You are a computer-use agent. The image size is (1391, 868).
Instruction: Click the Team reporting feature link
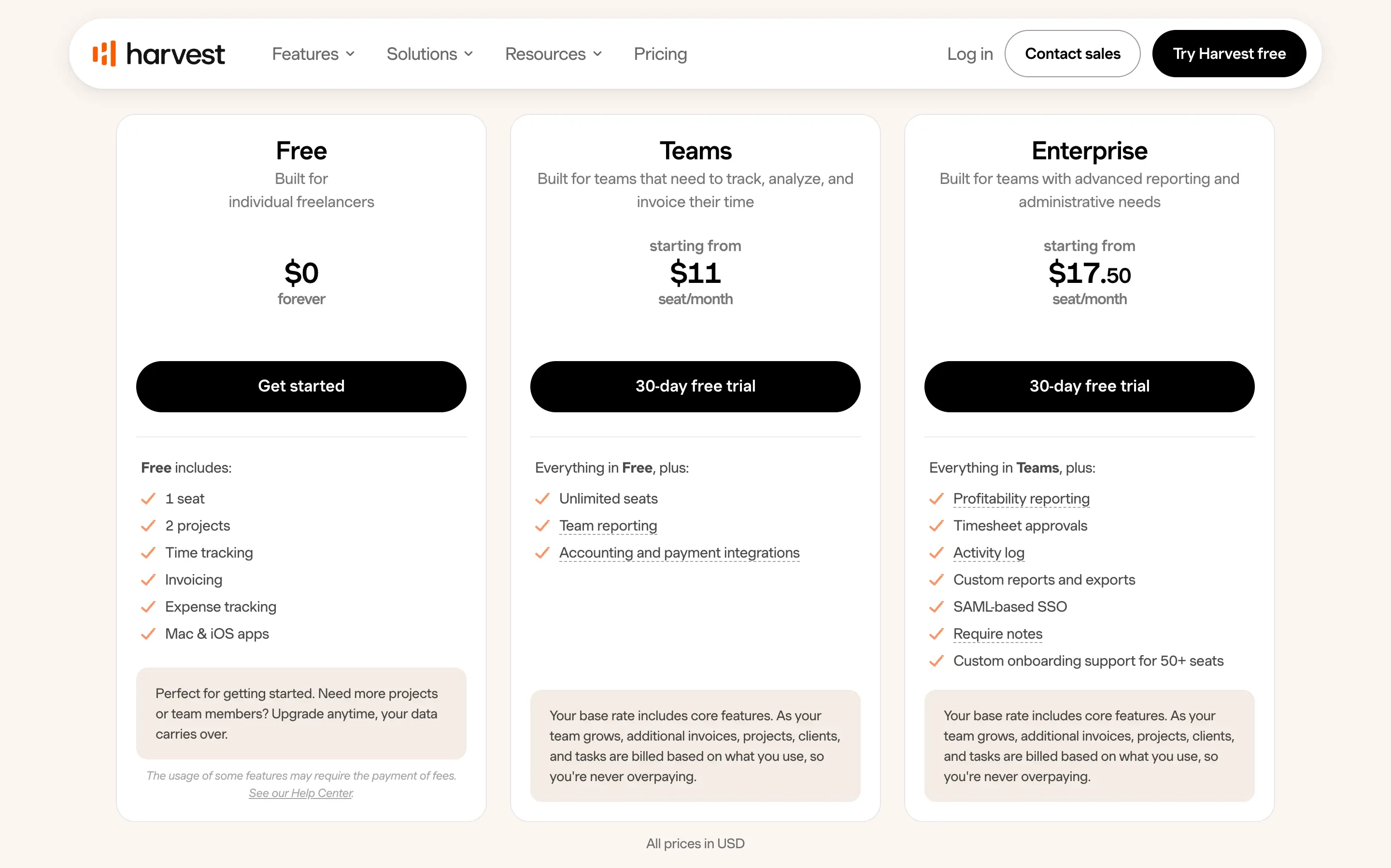coord(608,526)
